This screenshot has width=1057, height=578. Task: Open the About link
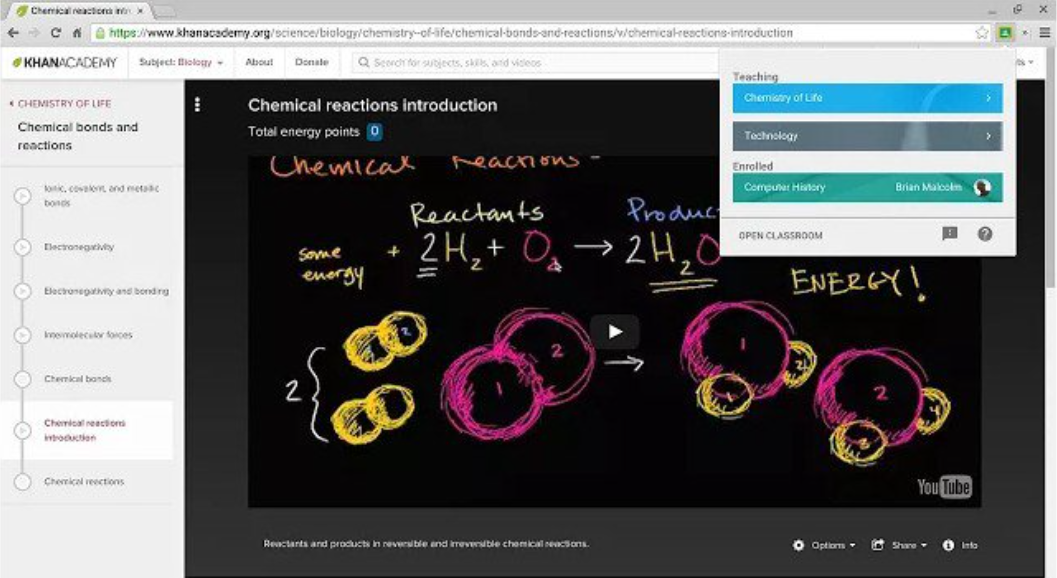pyautogui.click(x=259, y=62)
